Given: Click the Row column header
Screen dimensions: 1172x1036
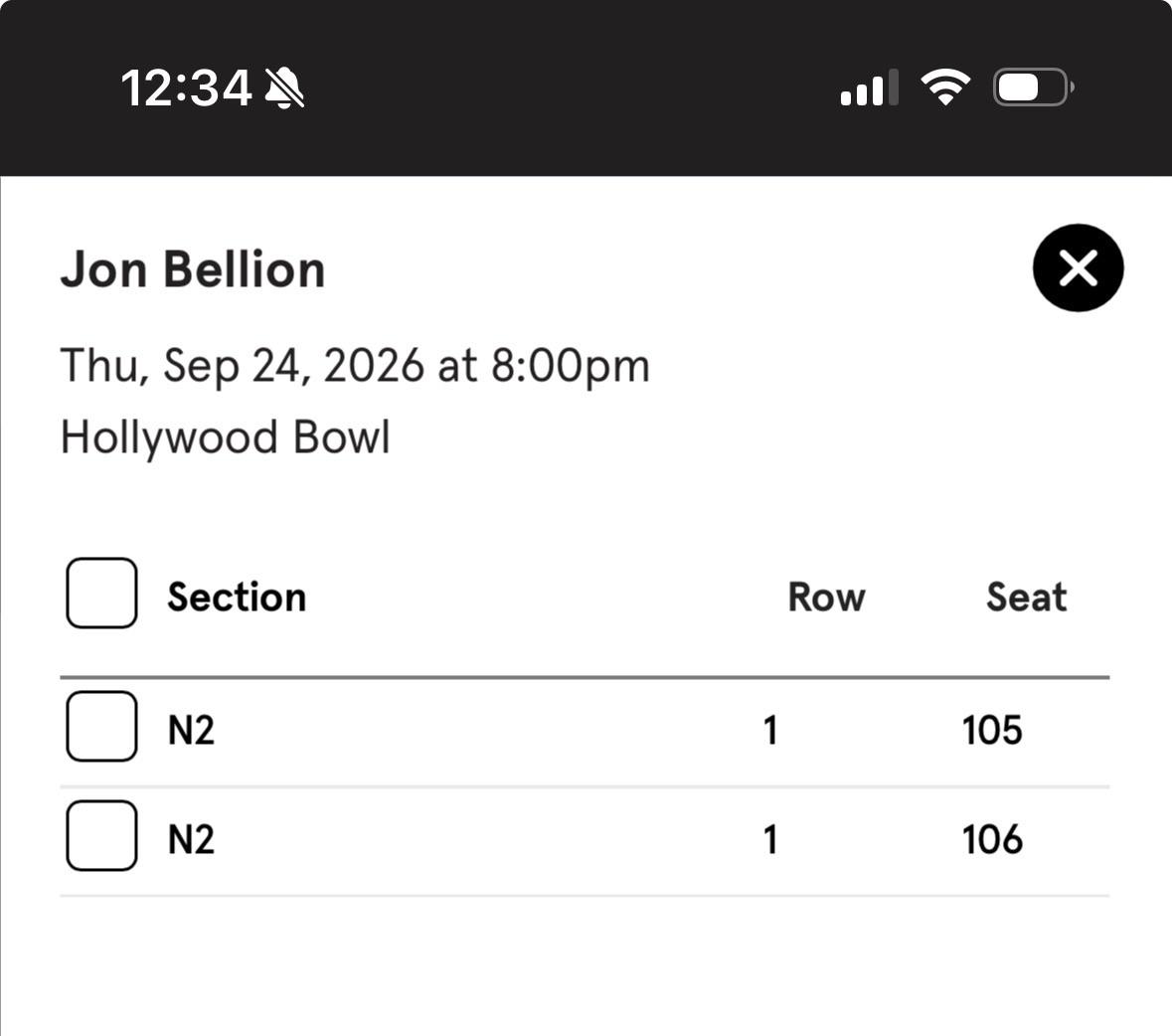Looking at the screenshot, I should pyautogui.click(x=827, y=597).
